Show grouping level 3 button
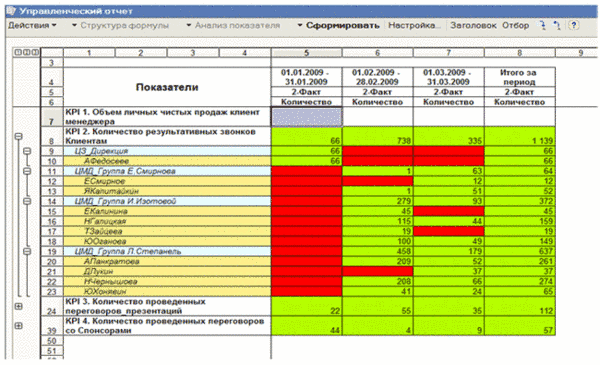 pyautogui.click(x=35, y=52)
